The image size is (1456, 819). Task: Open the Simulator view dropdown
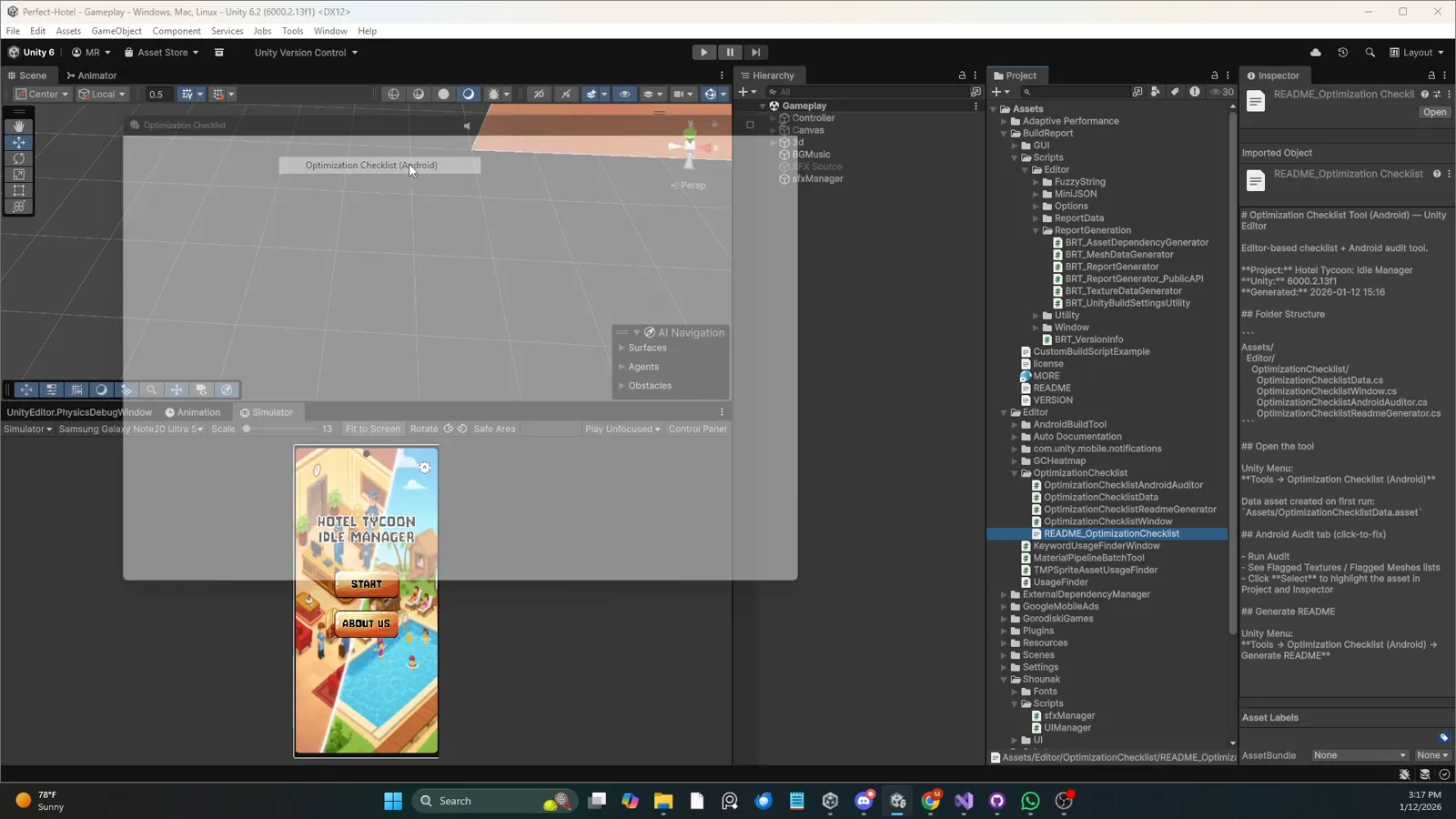tap(28, 429)
